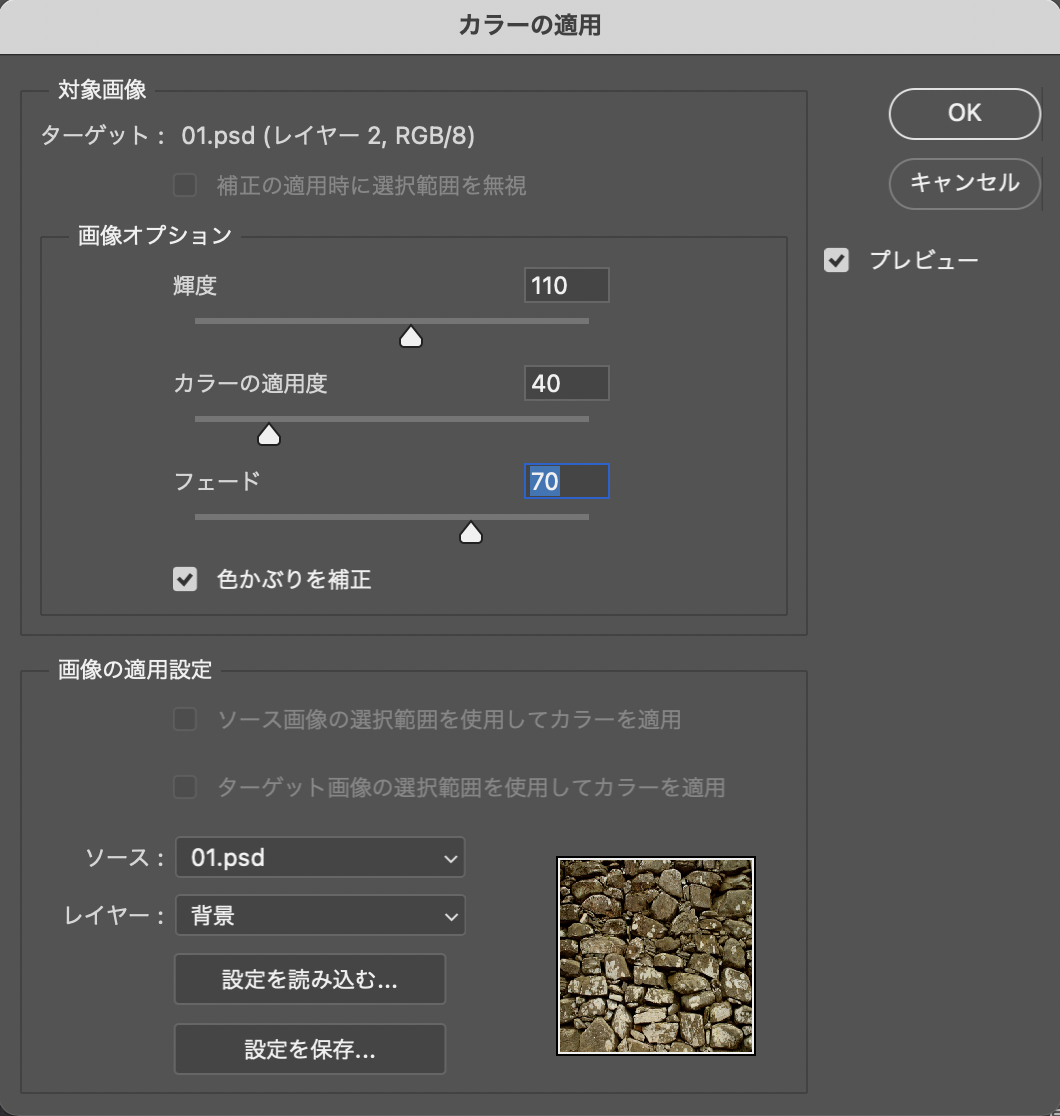Viewport: 1060px width, 1116px height.
Task: Click the stone wall source thumbnail
Action: (x=656, y=955)
